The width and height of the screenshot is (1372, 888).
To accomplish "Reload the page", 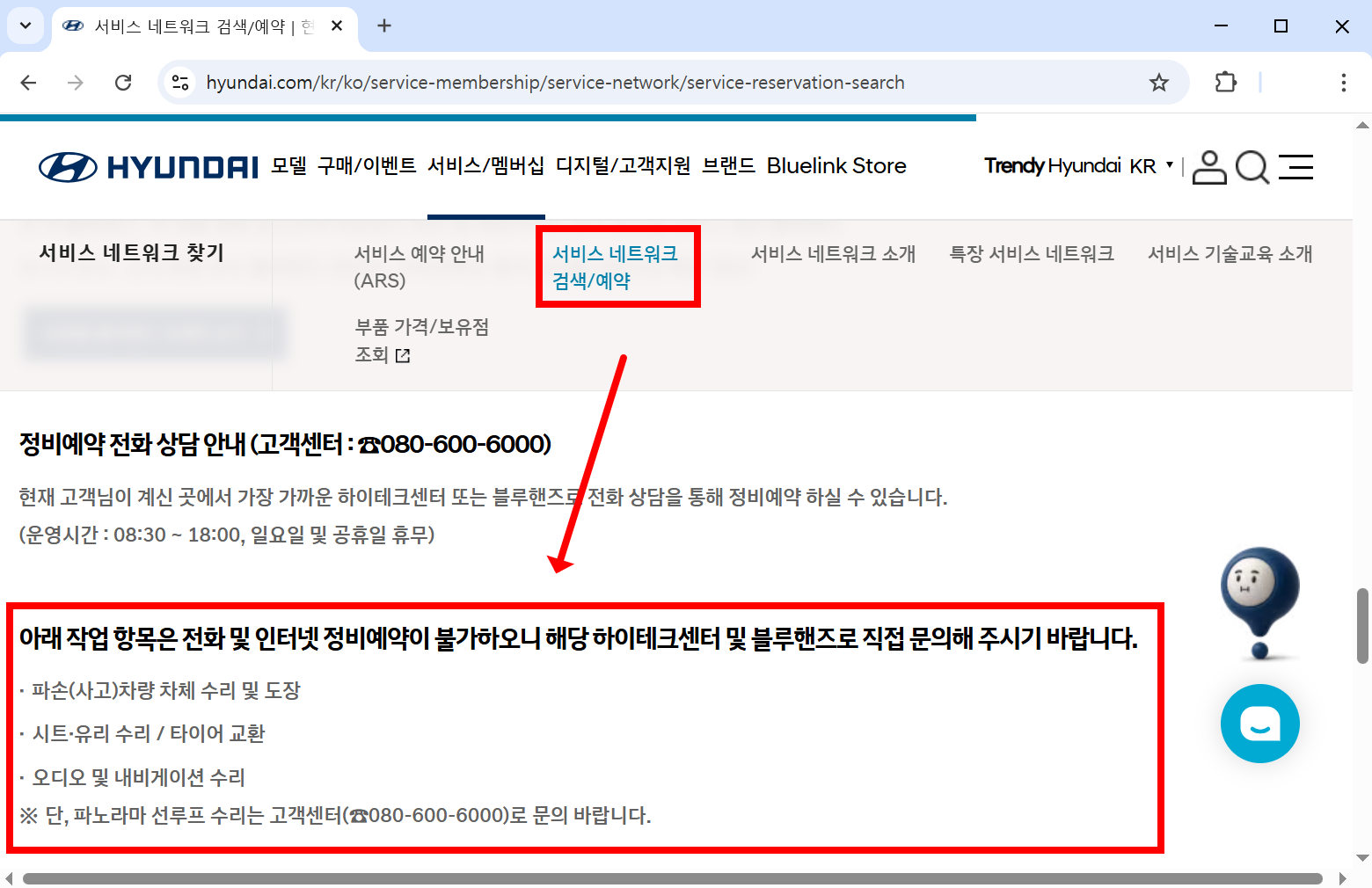I will click(123, 82).
